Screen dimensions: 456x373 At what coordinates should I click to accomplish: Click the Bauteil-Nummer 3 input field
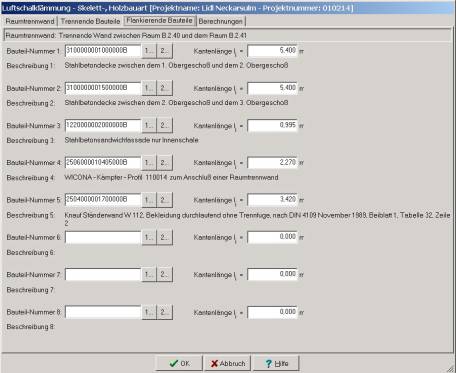(103, 125)
